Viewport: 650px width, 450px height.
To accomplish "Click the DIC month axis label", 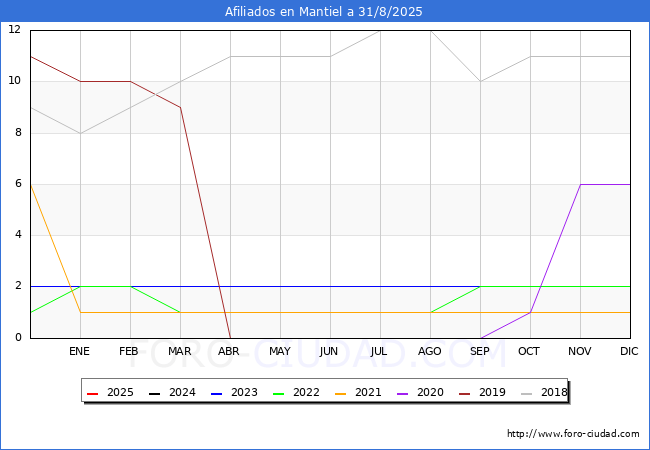I will point(630,352).
